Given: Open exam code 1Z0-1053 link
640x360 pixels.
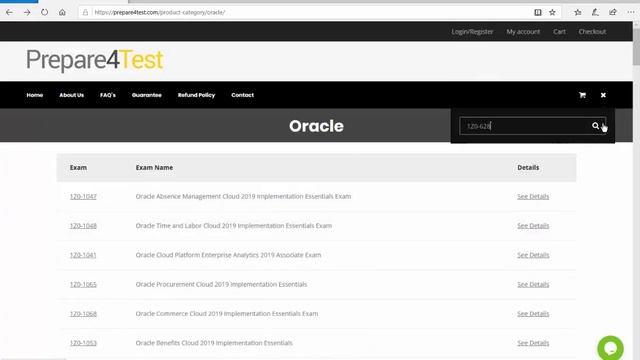Looking at the screenshot, I should point(83,343).
